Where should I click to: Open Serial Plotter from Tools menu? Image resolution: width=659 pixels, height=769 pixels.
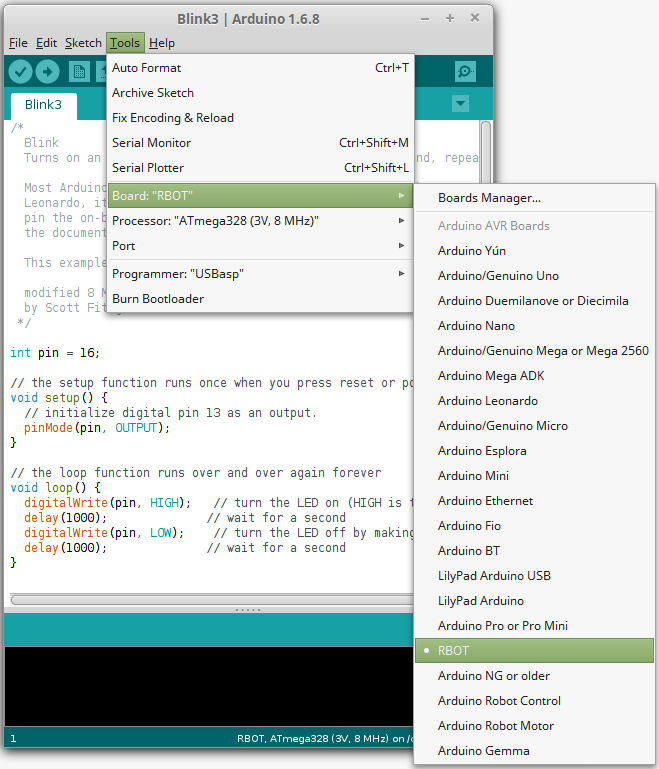tap(260, 168)
